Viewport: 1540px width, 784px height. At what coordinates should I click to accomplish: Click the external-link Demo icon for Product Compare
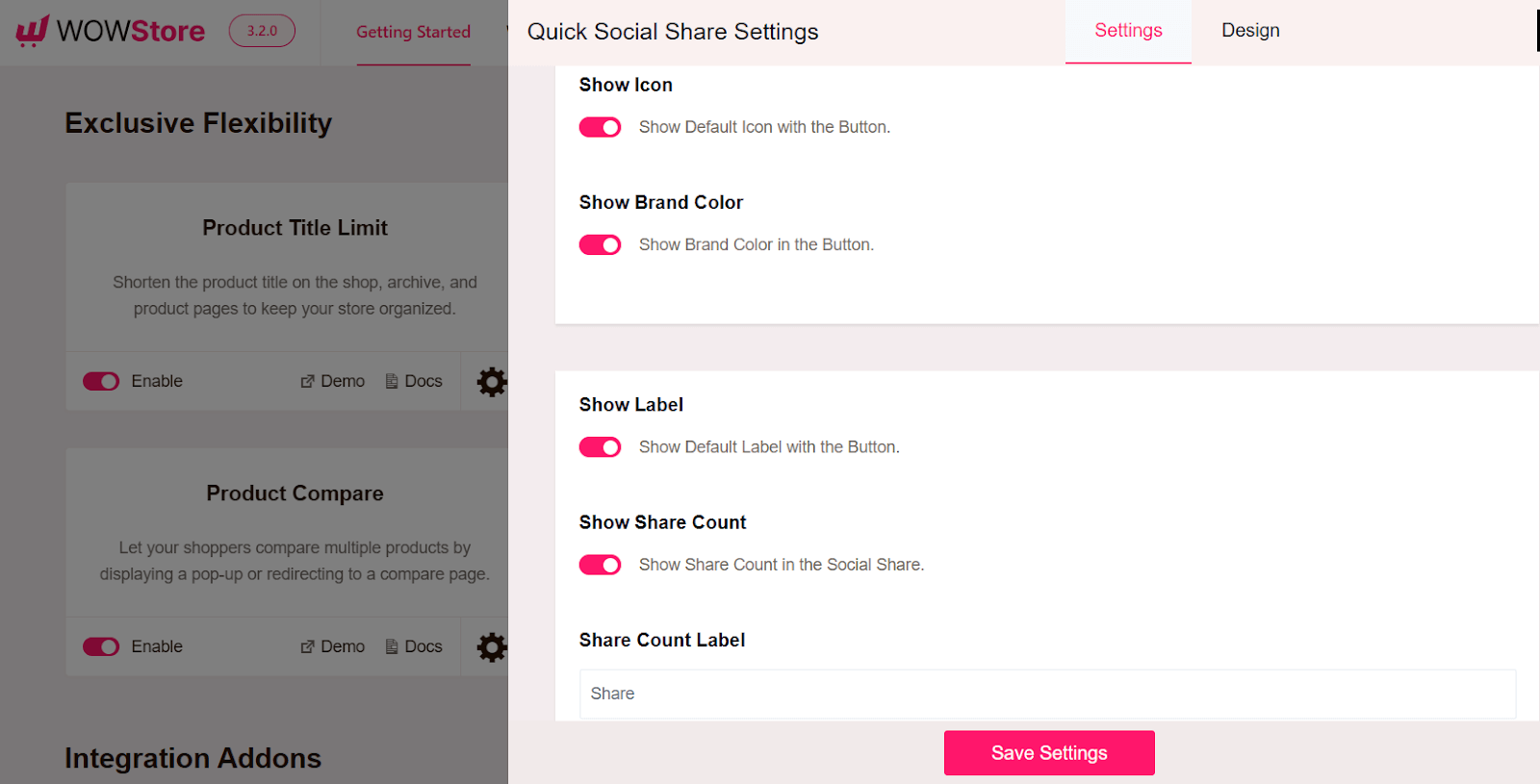point(308,646)
